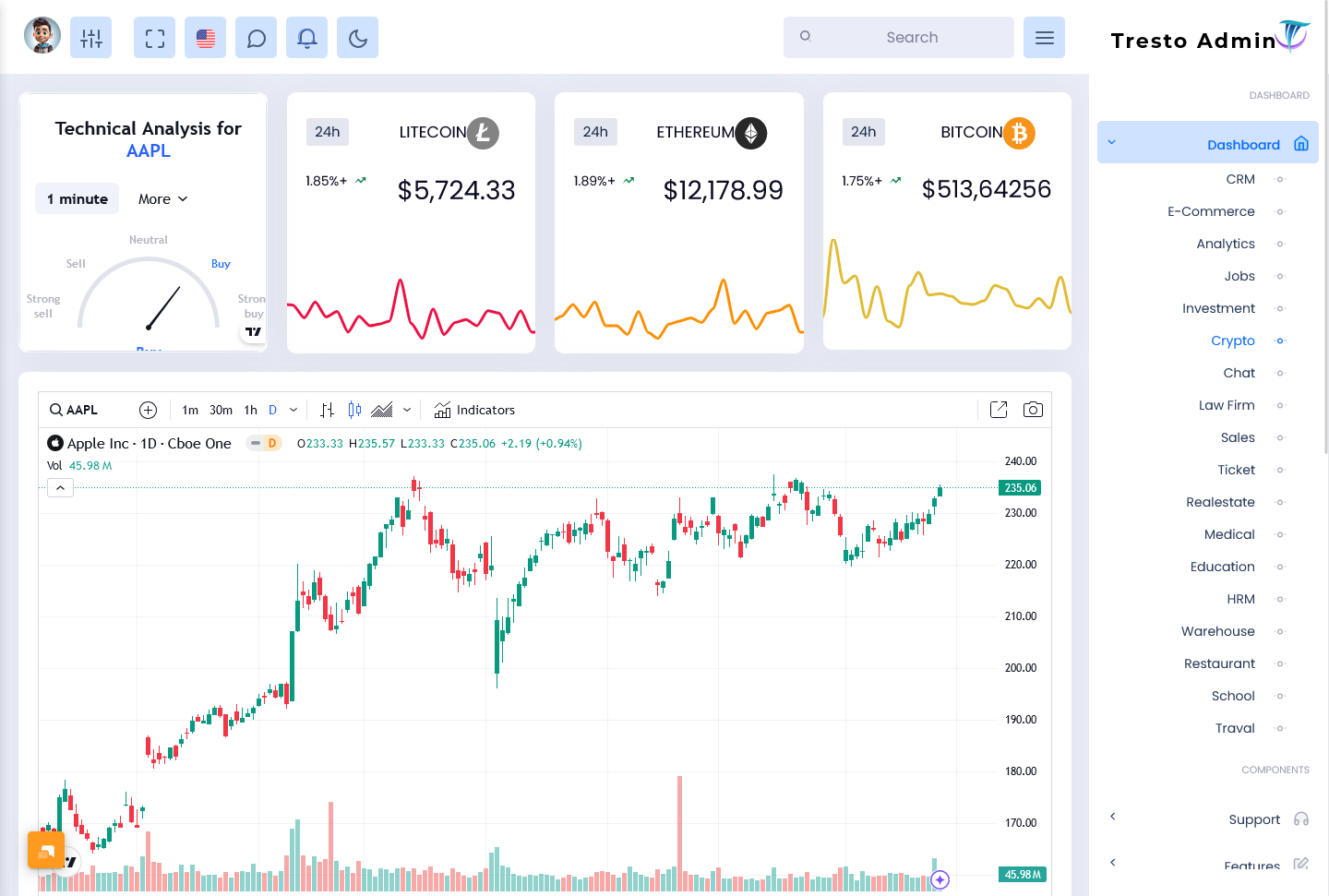The image size is (1329, 896).
Task: Open the Crypto dashboard link
Action: (x=1233, y=340)
